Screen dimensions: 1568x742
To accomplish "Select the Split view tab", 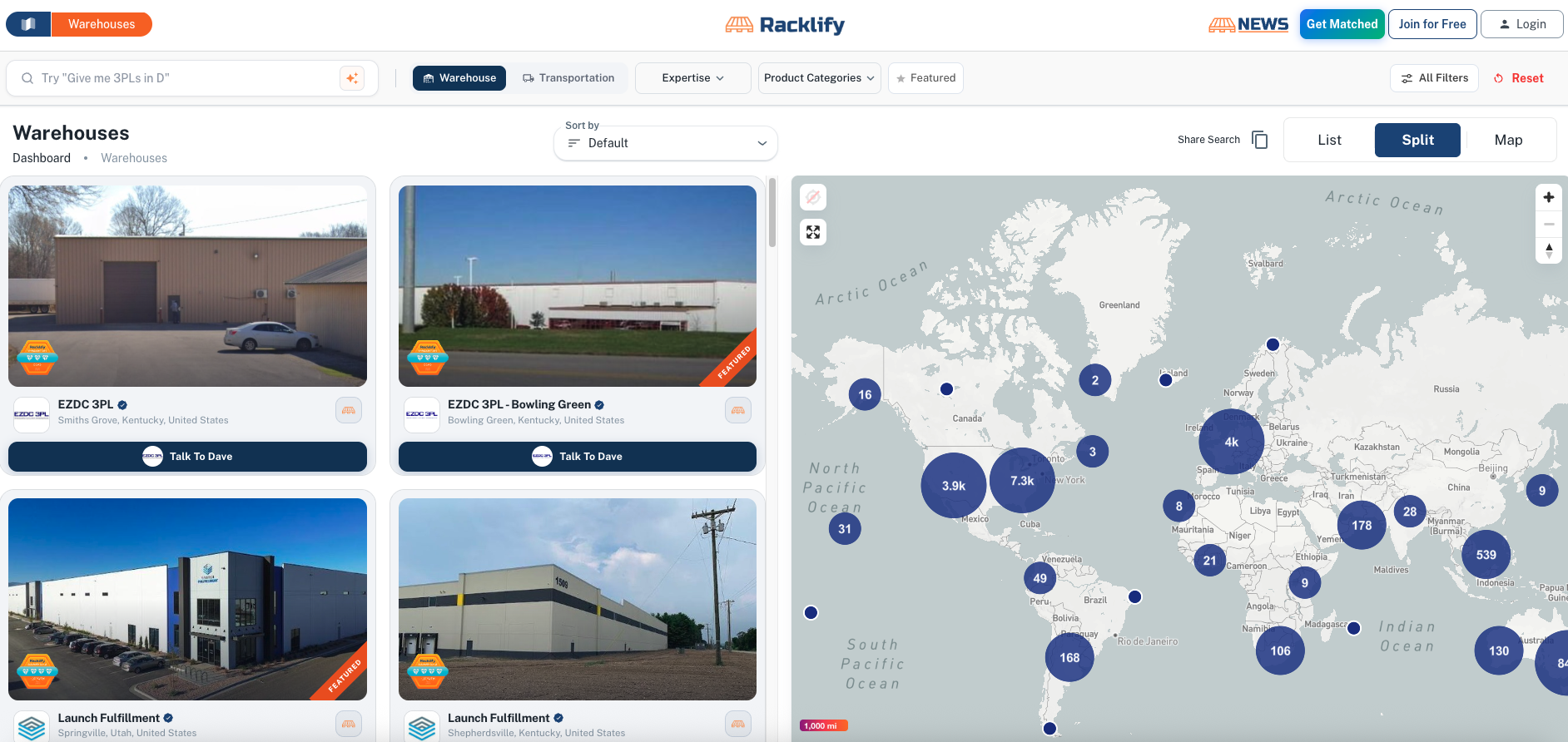I will 1417,140.
